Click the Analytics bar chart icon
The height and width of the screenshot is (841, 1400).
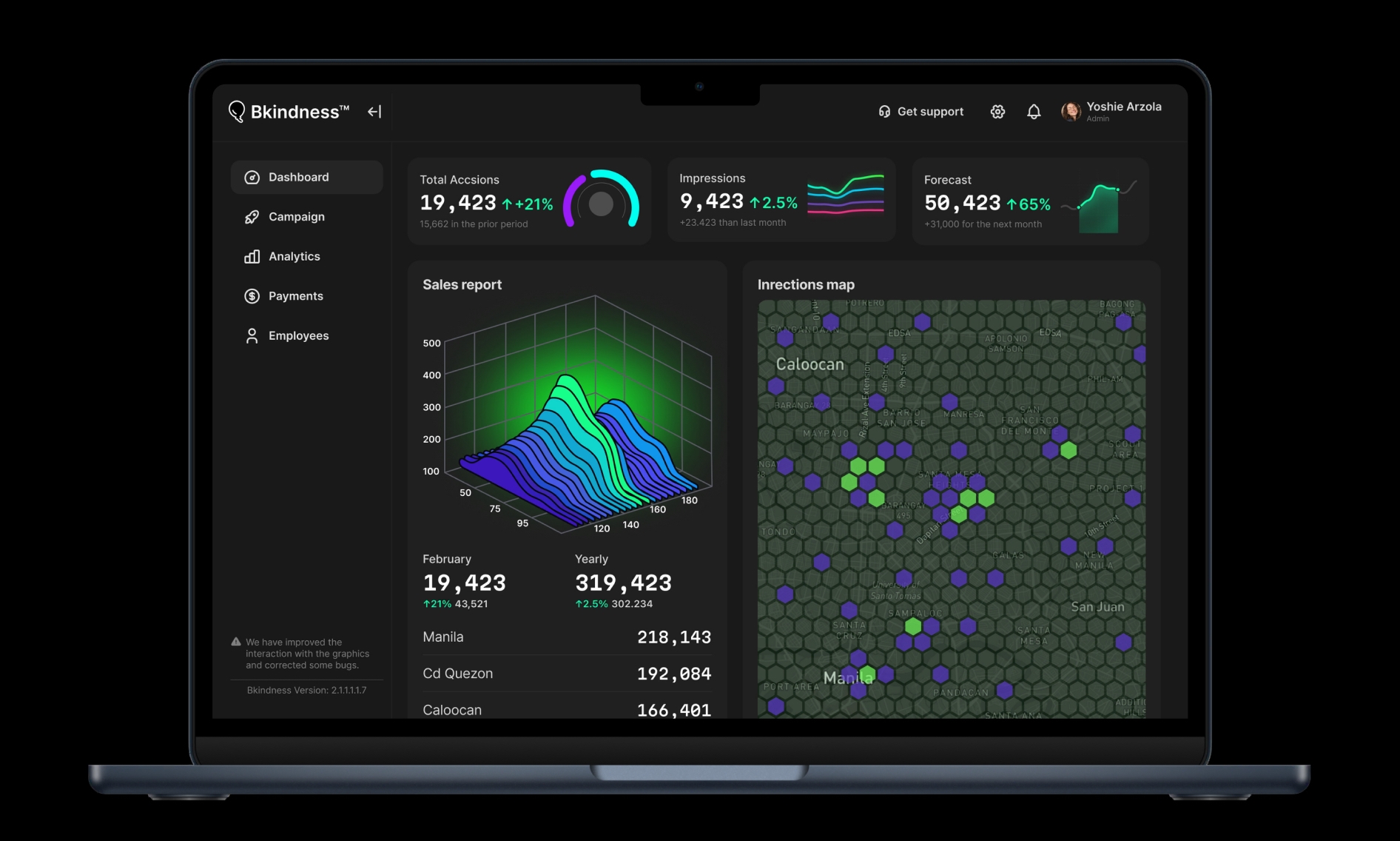[252, 257]
